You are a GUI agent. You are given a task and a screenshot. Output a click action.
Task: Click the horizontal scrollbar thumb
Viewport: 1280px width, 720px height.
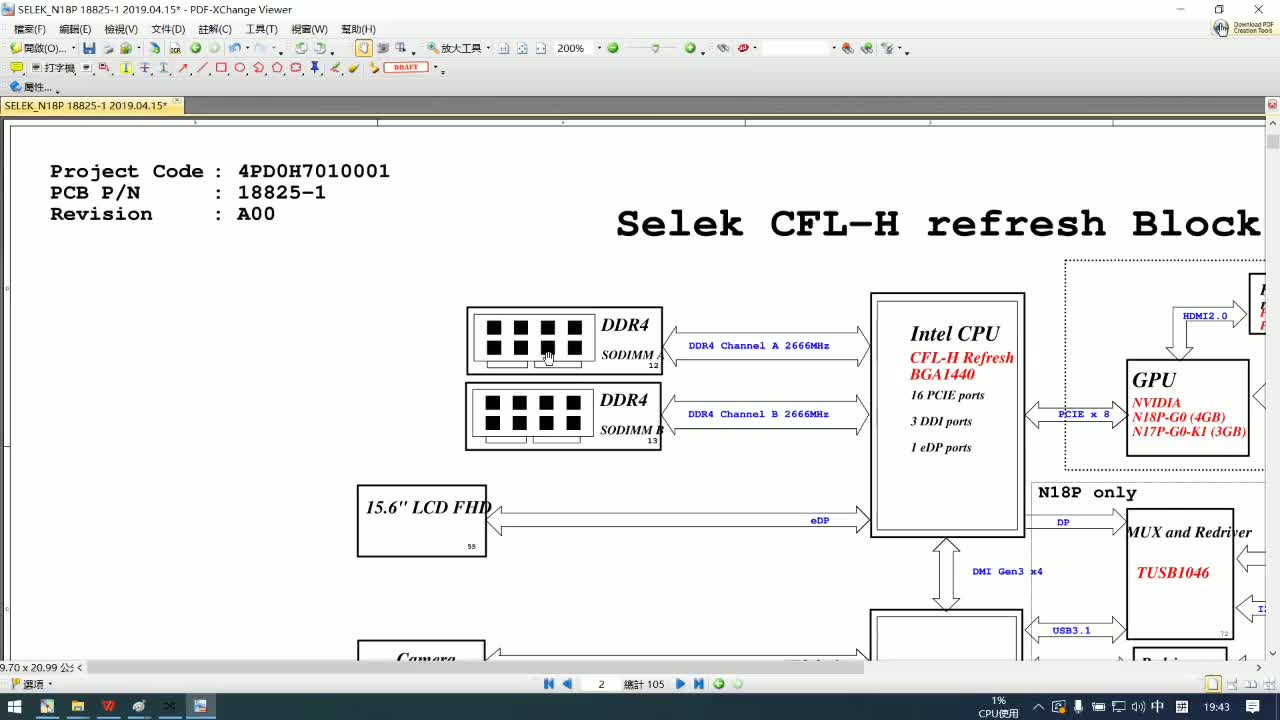click(x=475, y=667)
